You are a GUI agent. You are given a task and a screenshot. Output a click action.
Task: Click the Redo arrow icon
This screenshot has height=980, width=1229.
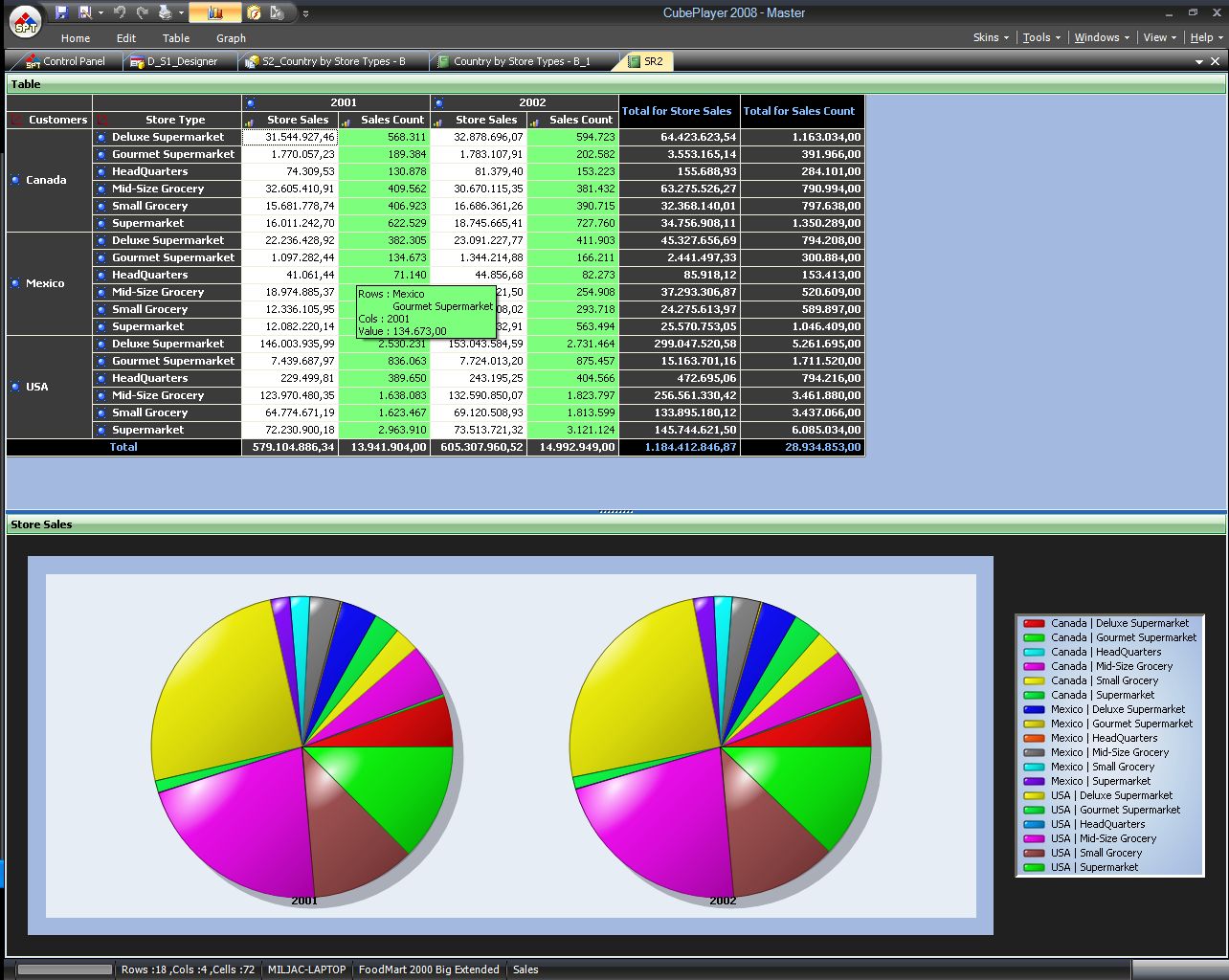tap(143, 12)
